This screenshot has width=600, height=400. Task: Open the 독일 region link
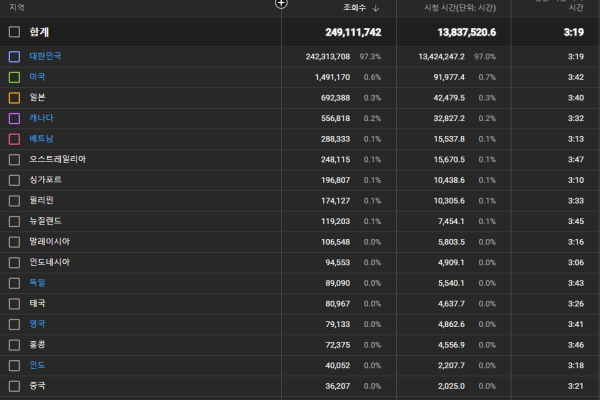(37, 282)
